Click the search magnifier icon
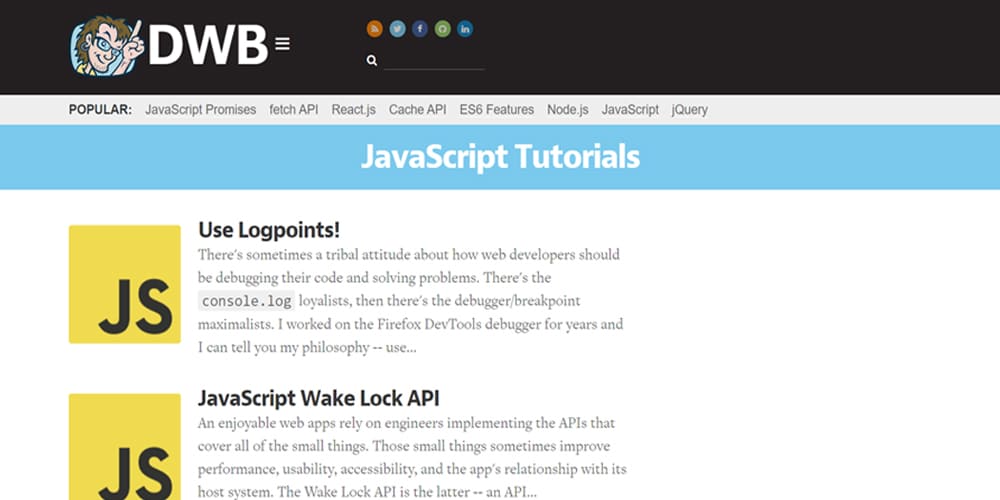 tap(372, 61)
